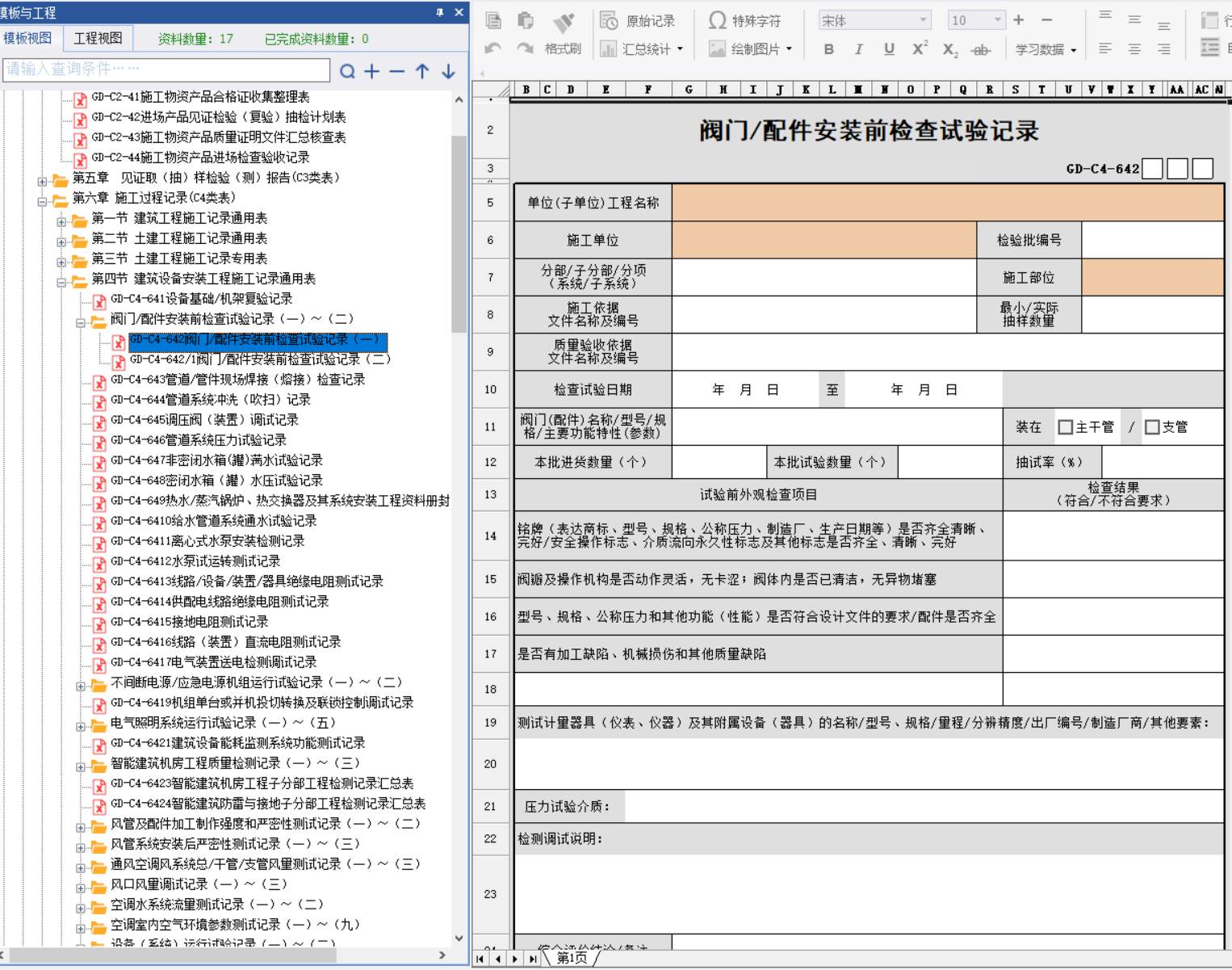The height and width of the screenshot is (970, 1232).
Task: Move up with the up arrow icon
Action: click(422, 71)
